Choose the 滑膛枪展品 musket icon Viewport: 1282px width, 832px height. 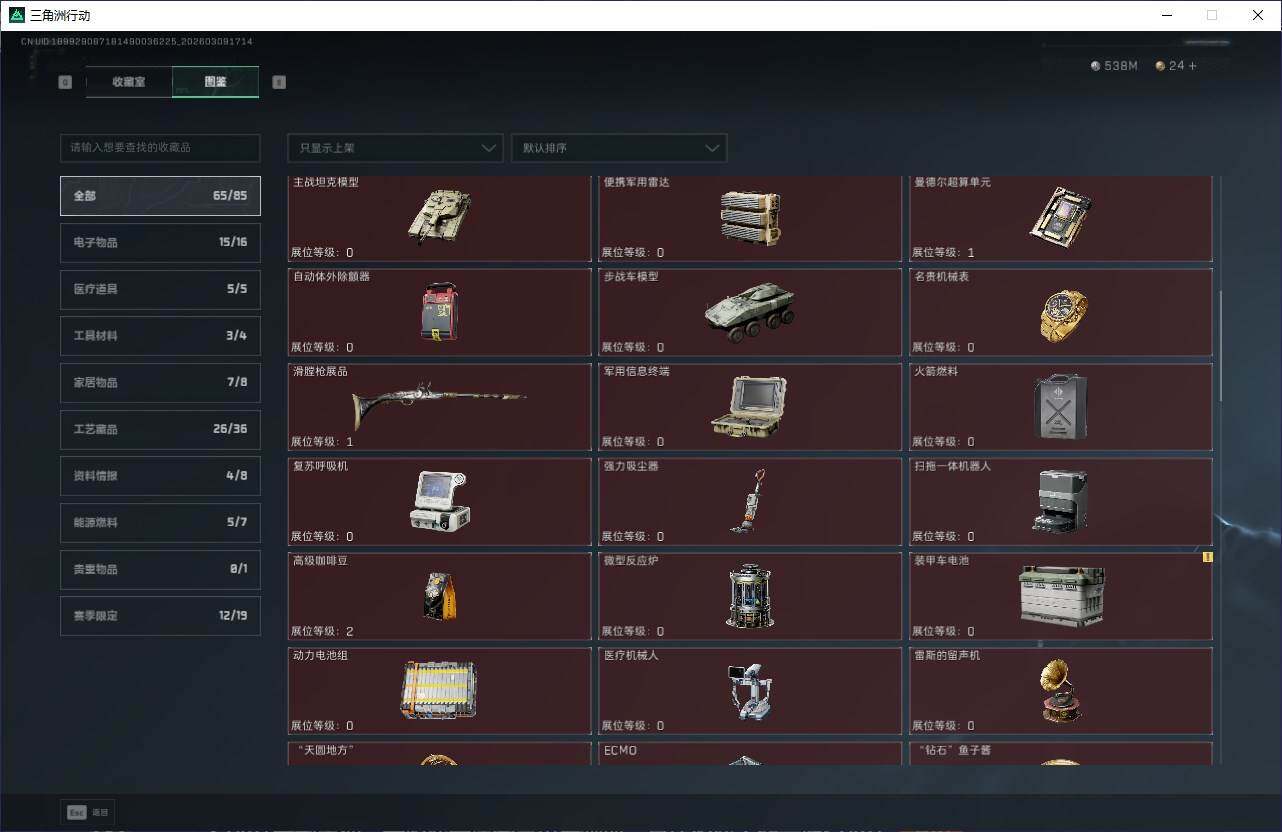[438, 408]
